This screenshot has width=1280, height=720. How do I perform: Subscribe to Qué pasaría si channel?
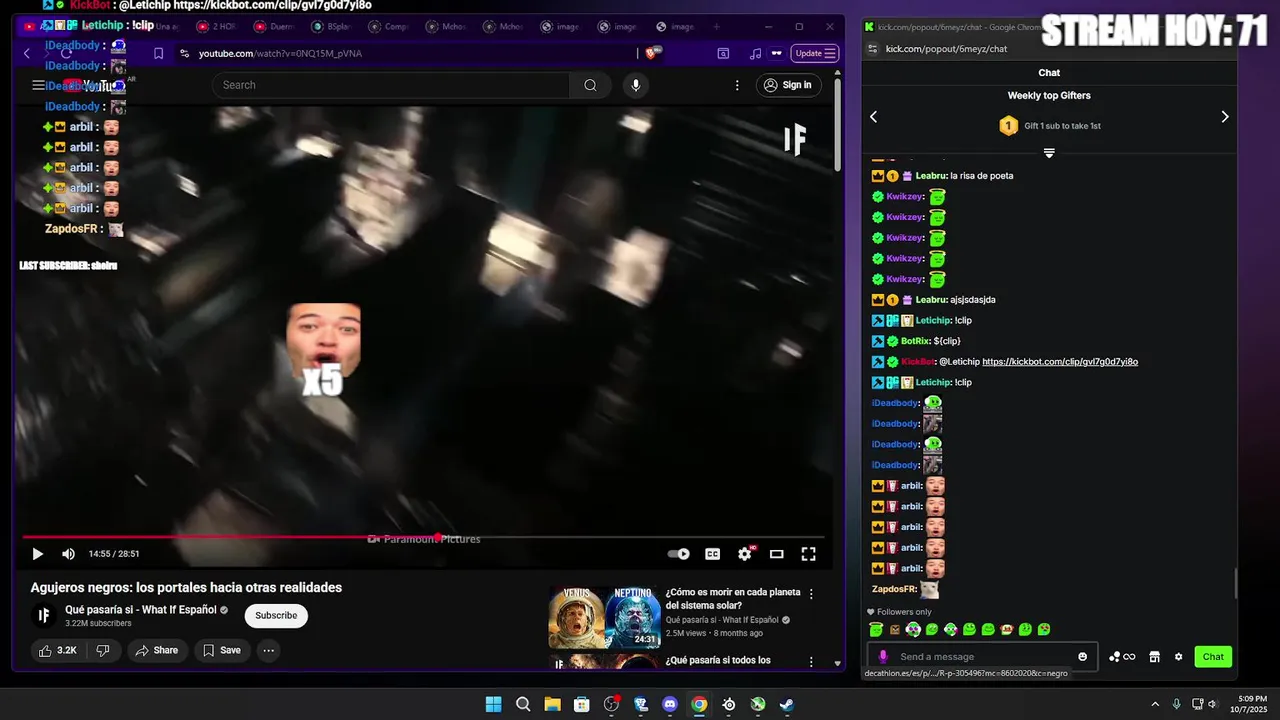coord(276,615)
